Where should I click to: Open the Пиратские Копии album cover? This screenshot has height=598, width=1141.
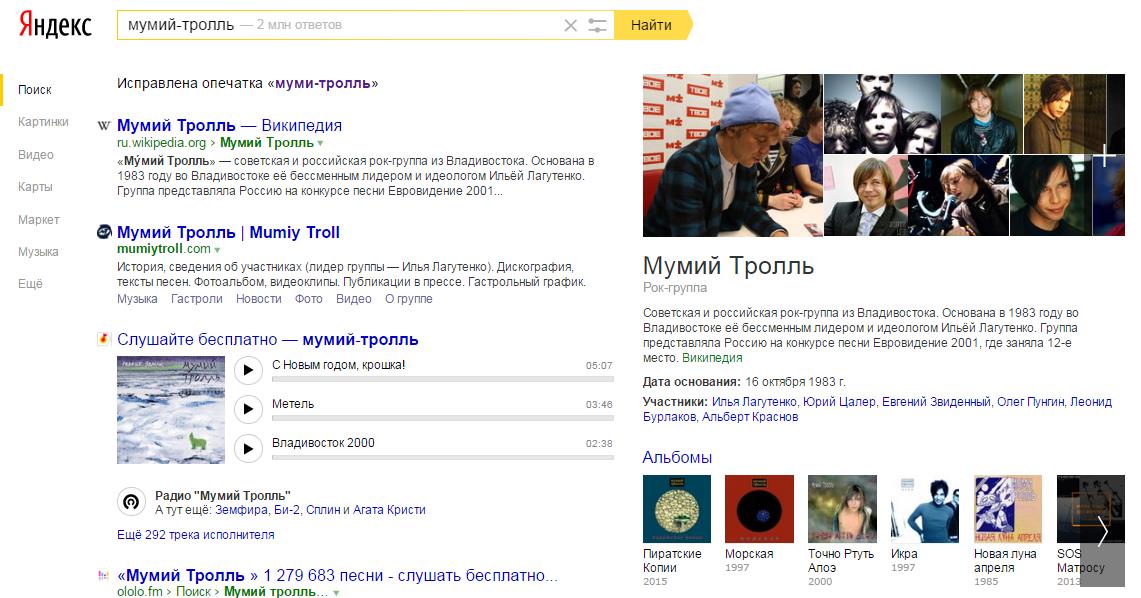coord(677,509)
